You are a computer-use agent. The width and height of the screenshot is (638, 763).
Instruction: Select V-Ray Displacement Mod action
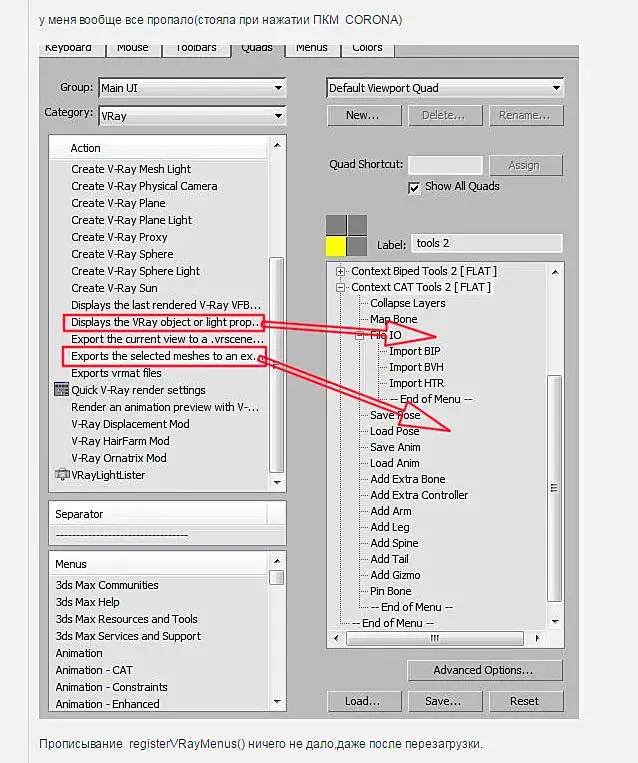[130, 424]
